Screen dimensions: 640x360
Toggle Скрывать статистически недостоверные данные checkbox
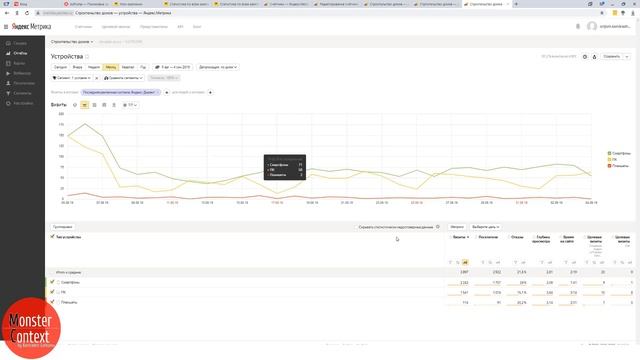(x=356, y=227)
